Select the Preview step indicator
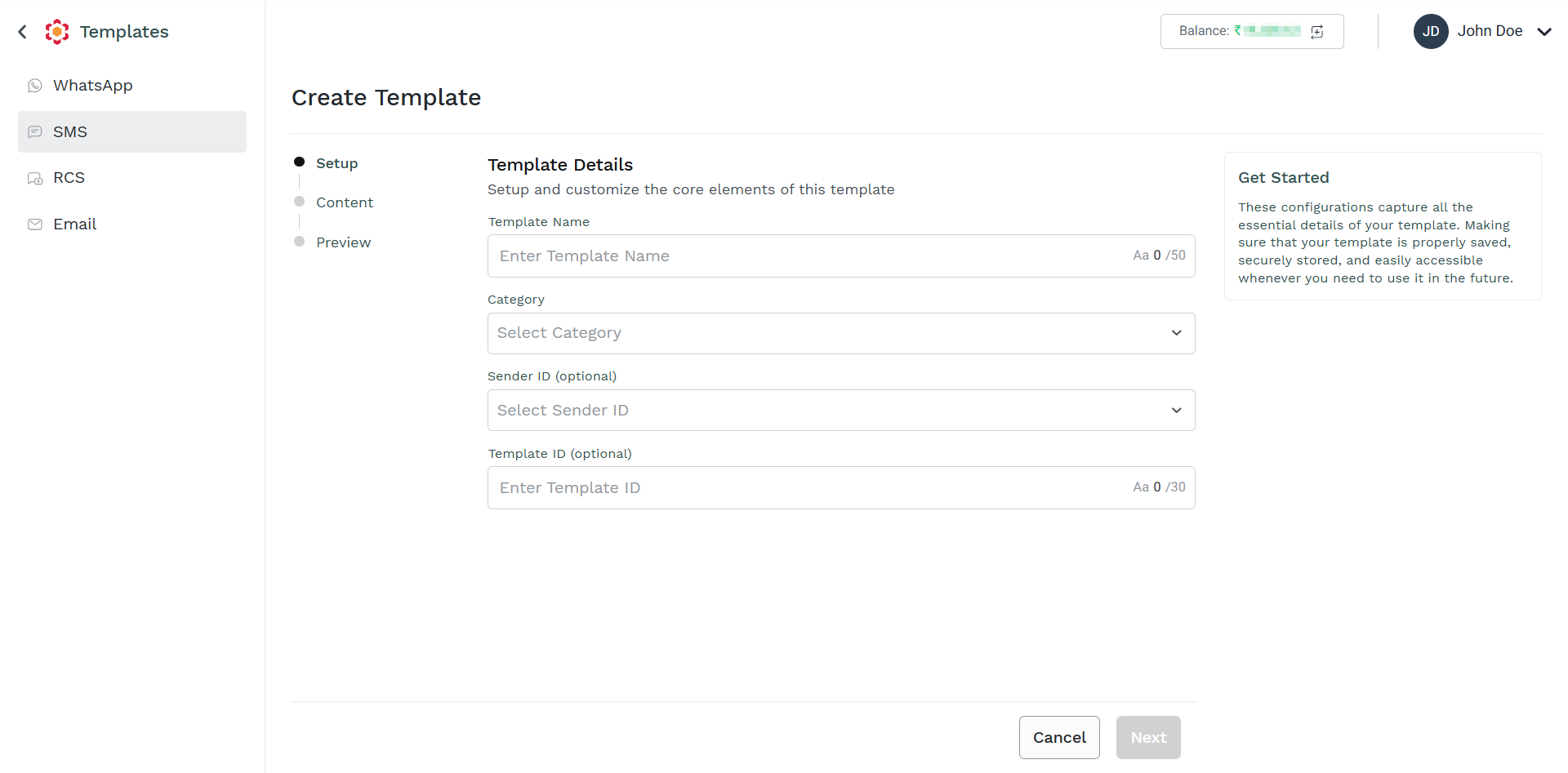This screenshot has width=1568, height=773. pos(332,242)
